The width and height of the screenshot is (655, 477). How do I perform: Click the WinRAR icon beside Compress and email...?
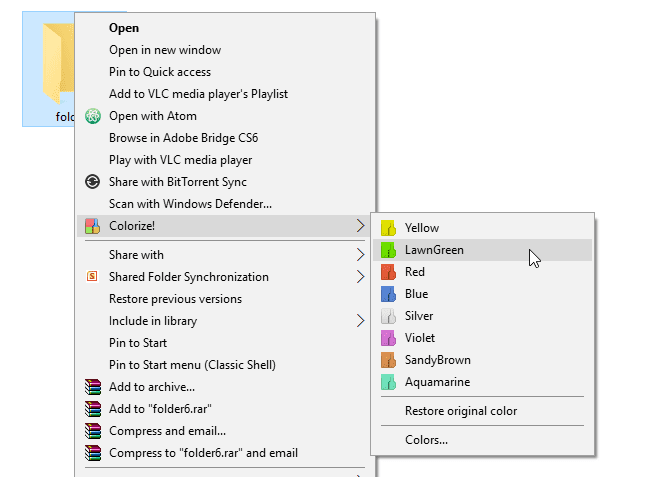coord(93,431)
